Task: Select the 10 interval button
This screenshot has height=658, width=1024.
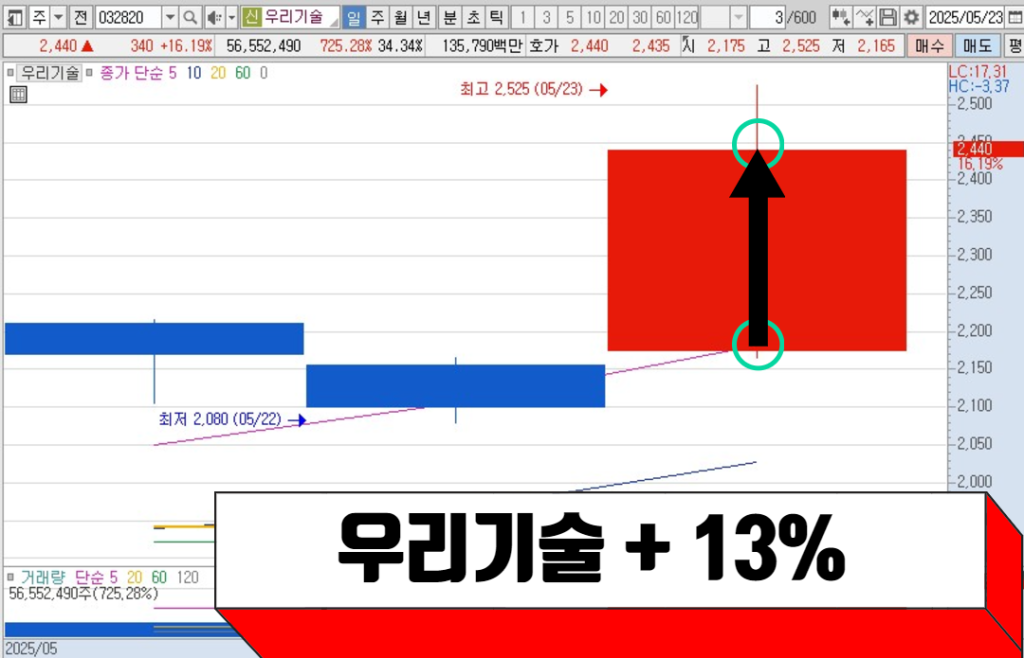Action: click(x=594, y=17)
